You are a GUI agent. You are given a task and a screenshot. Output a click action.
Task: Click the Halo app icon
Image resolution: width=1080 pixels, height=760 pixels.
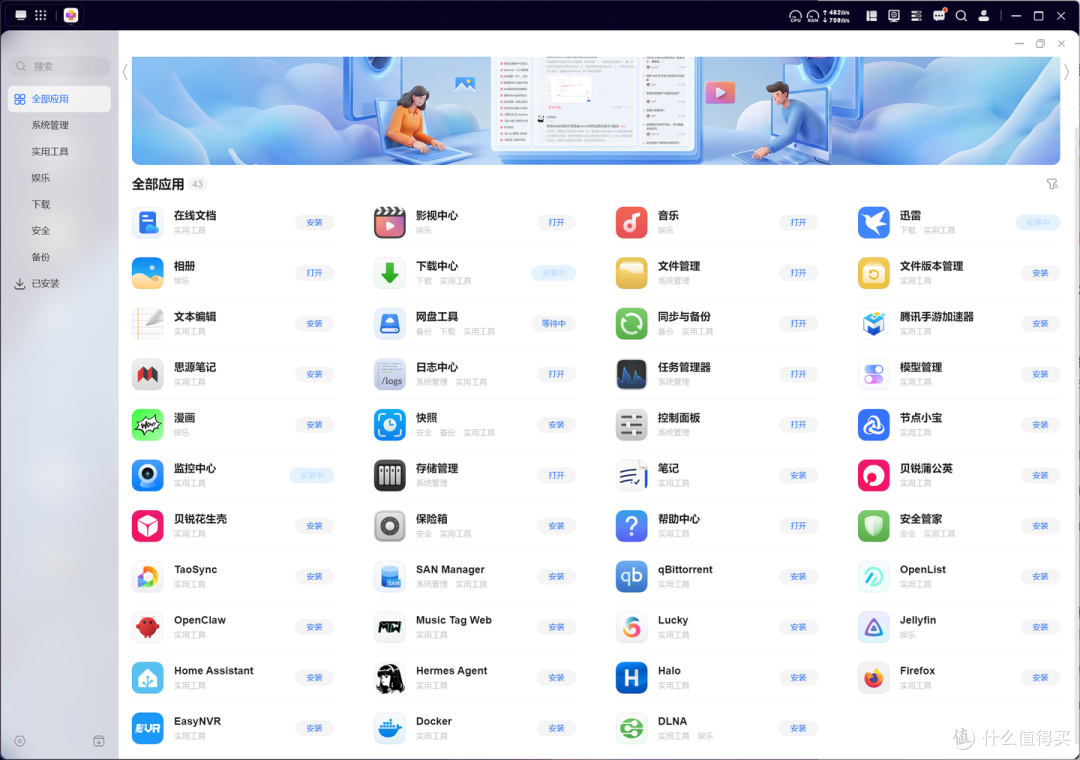(x=632, y=677)
